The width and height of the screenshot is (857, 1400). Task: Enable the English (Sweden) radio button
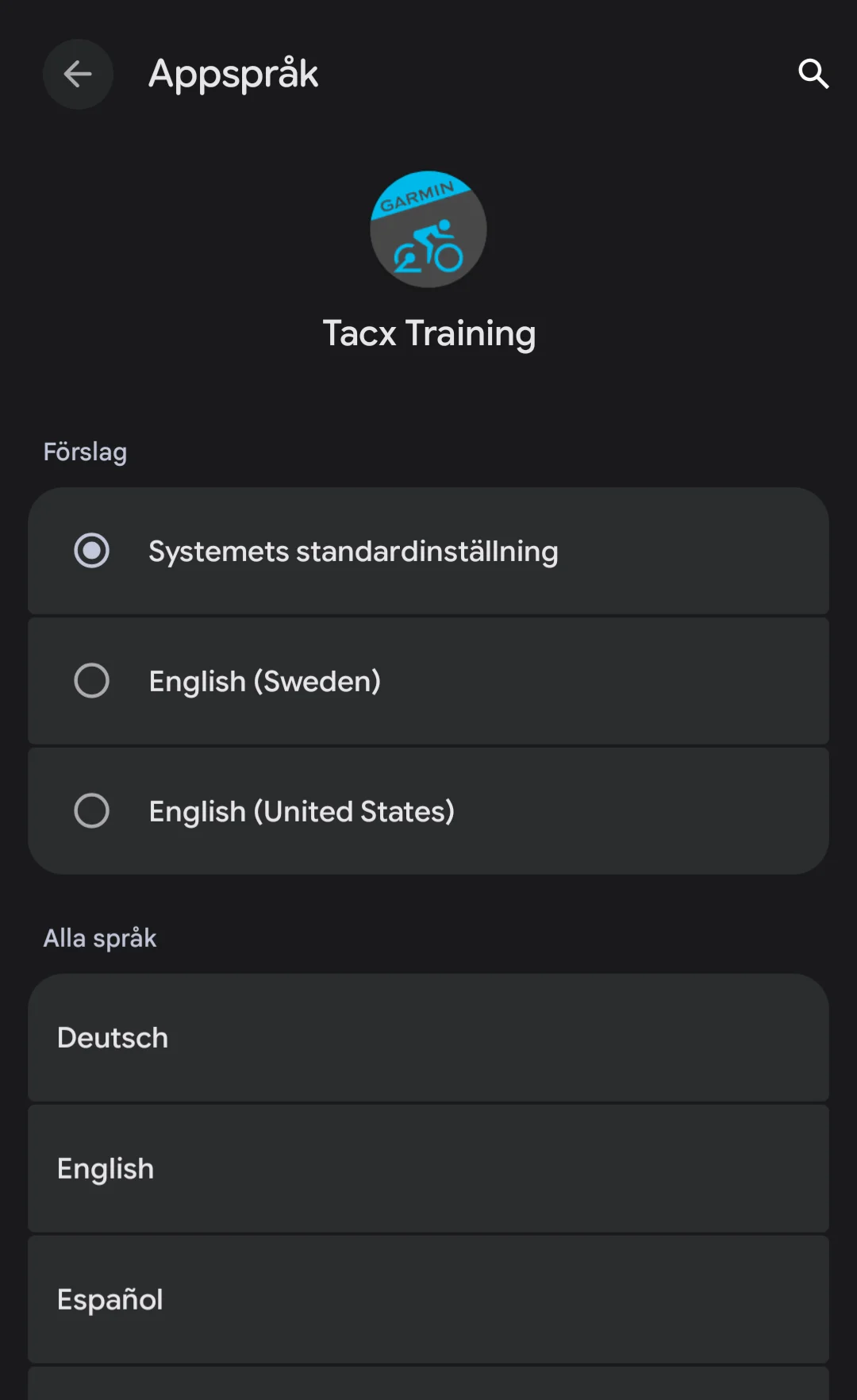[92, 681]
